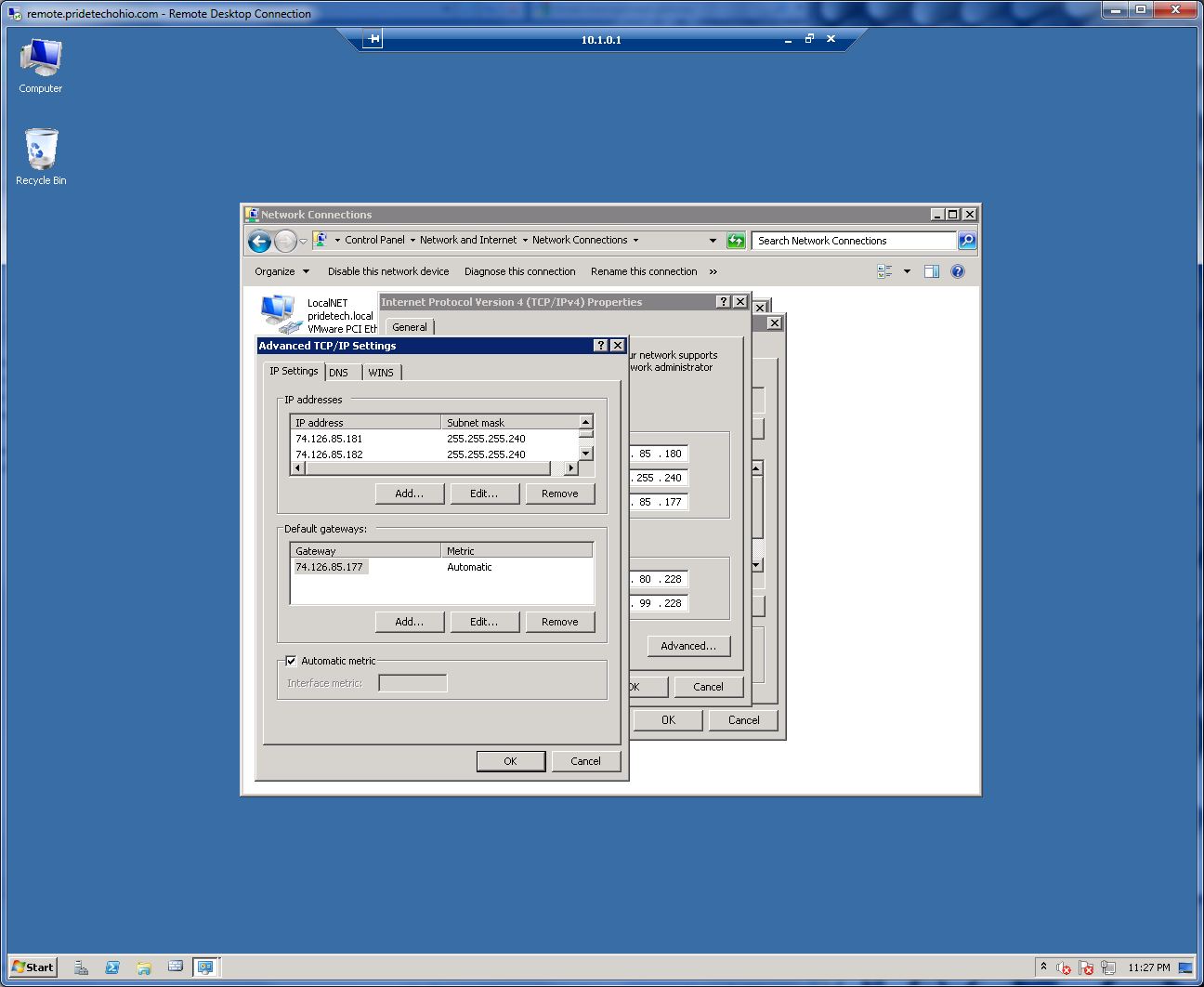The width and height of the screenshot is (1204, 987).
Task: Change view icon in Network Connections toolbar
Action: pyautogui.click(x=884, y=271)
